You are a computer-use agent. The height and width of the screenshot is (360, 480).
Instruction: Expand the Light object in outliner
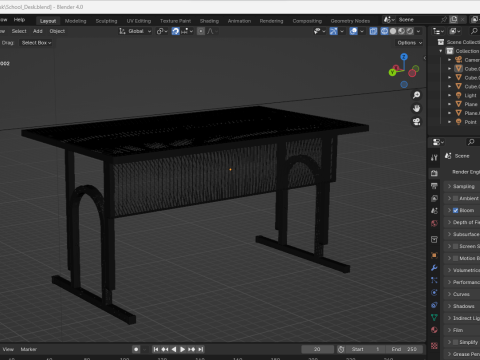449,95
